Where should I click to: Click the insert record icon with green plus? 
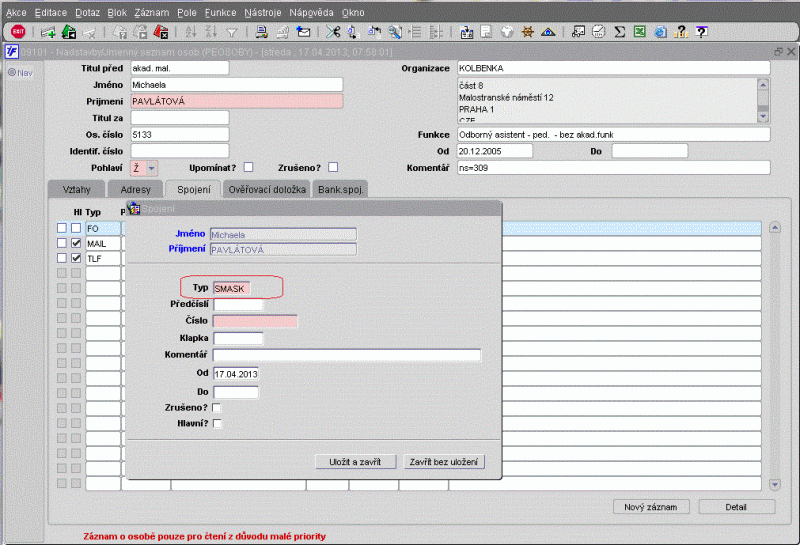48,33
